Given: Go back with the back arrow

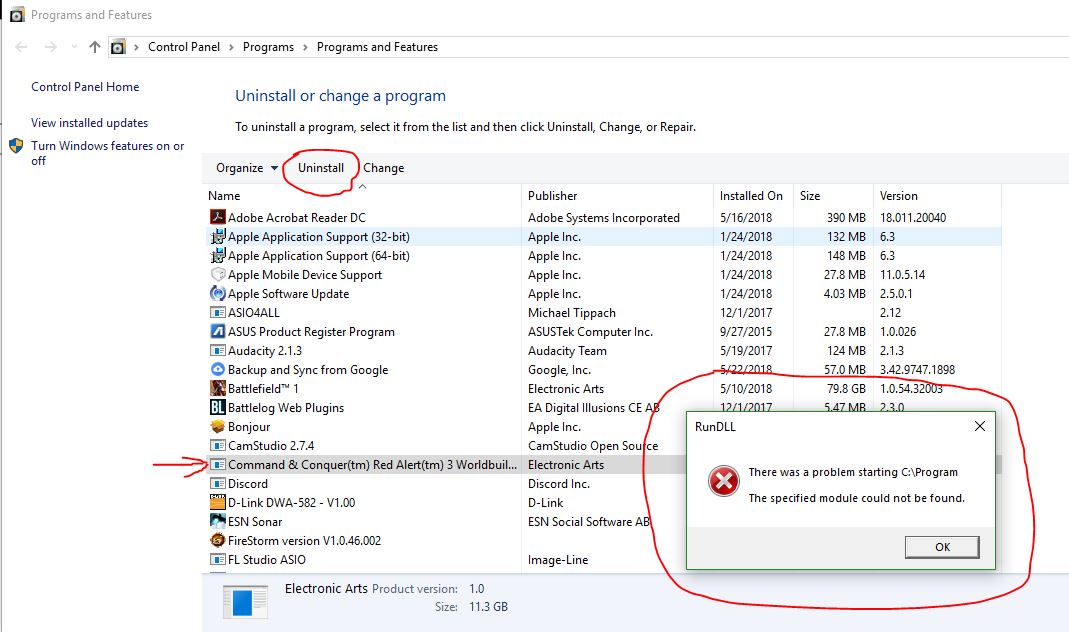Looking at the screenshot, I should (21, 47).
